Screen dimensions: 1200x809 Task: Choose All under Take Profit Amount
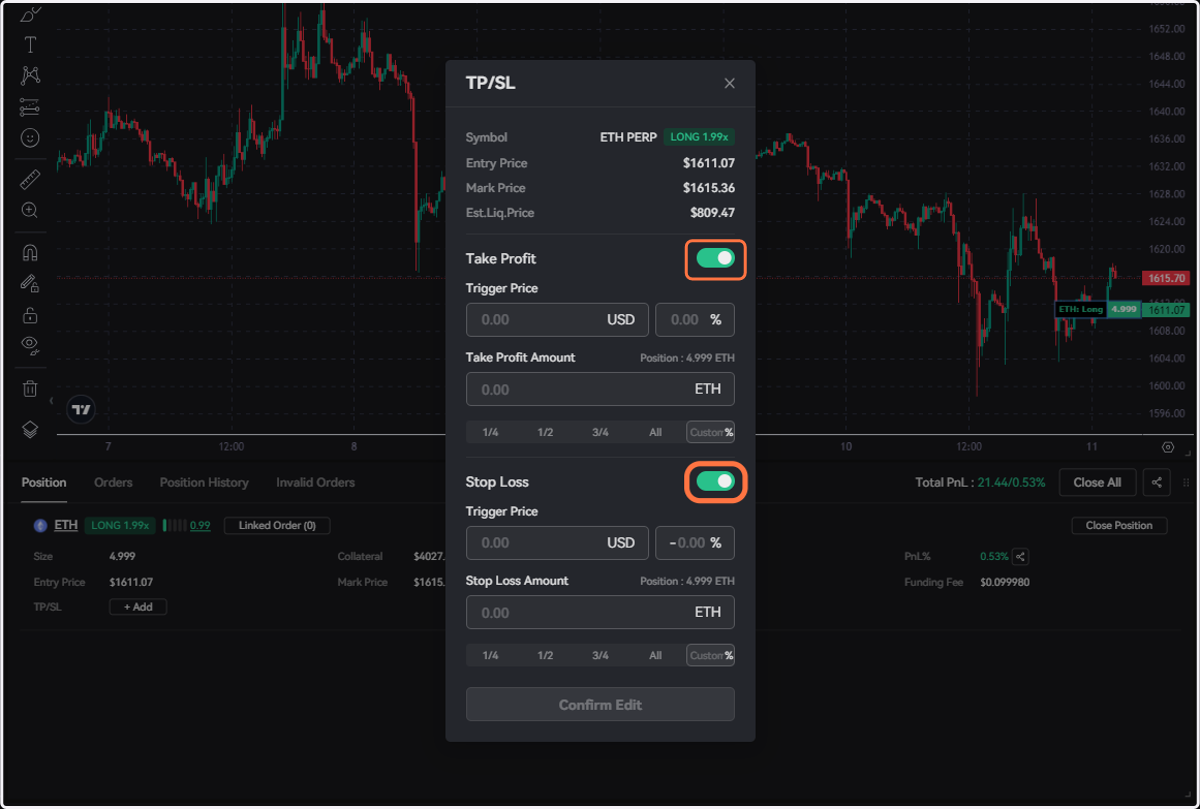click(655, 432)
